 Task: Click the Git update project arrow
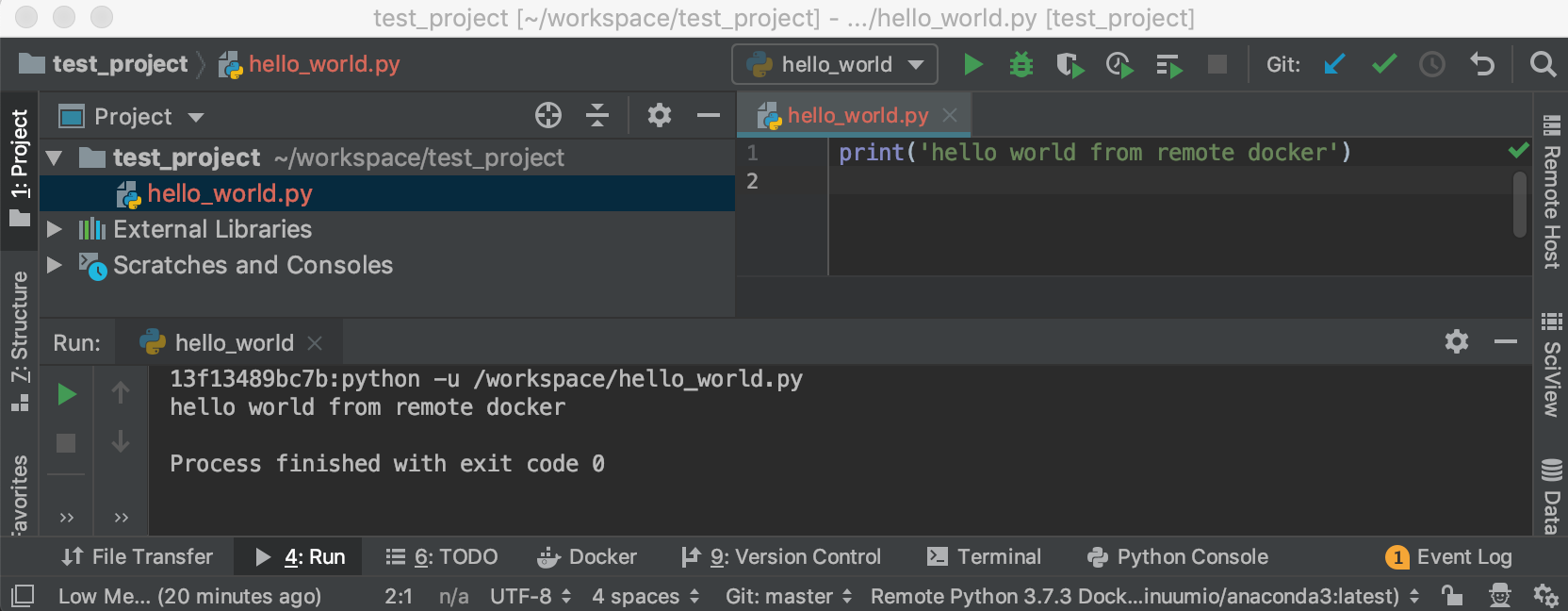[1334, 64]
